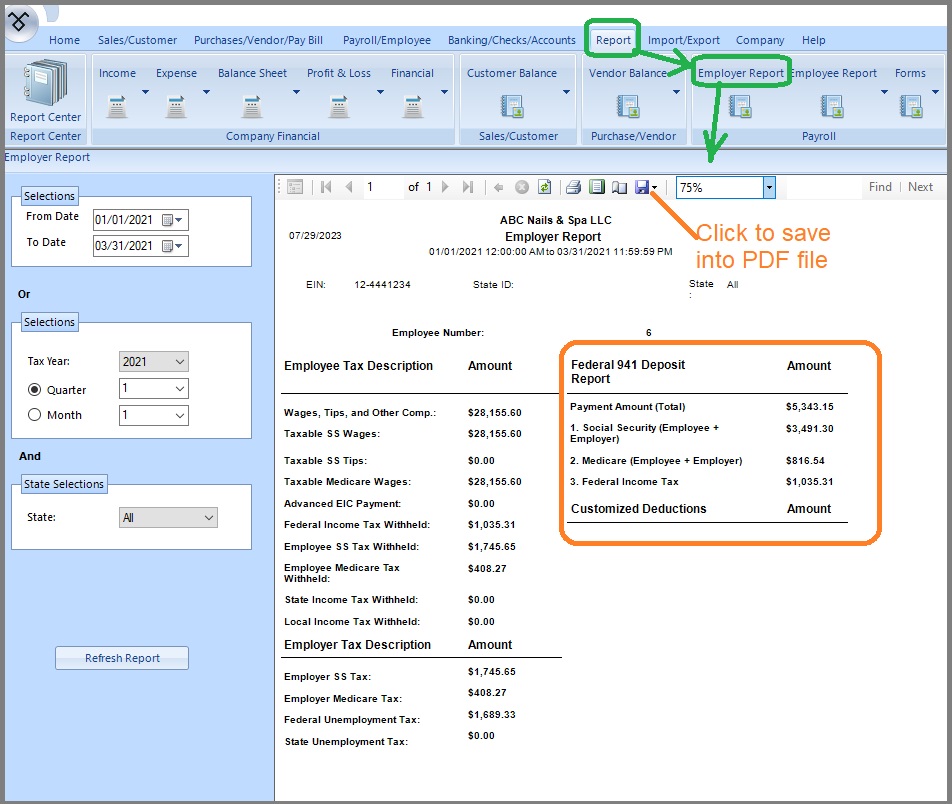Switch to the Banking/Checks/Accounts tab
Viewport: 952px width, 804px height.
[x=511, y=40]
